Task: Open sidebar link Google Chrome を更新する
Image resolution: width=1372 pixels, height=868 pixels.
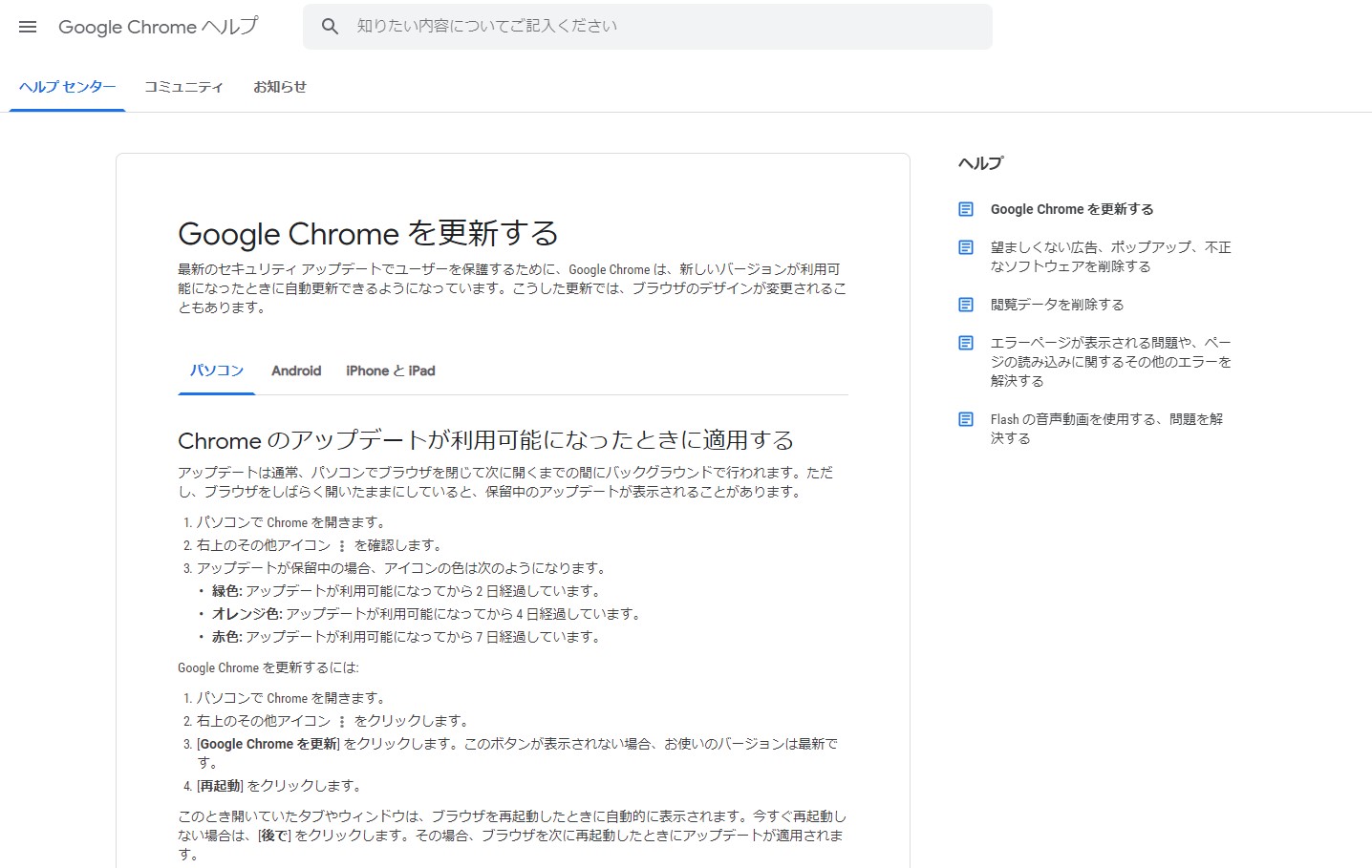Action: 1072,209
